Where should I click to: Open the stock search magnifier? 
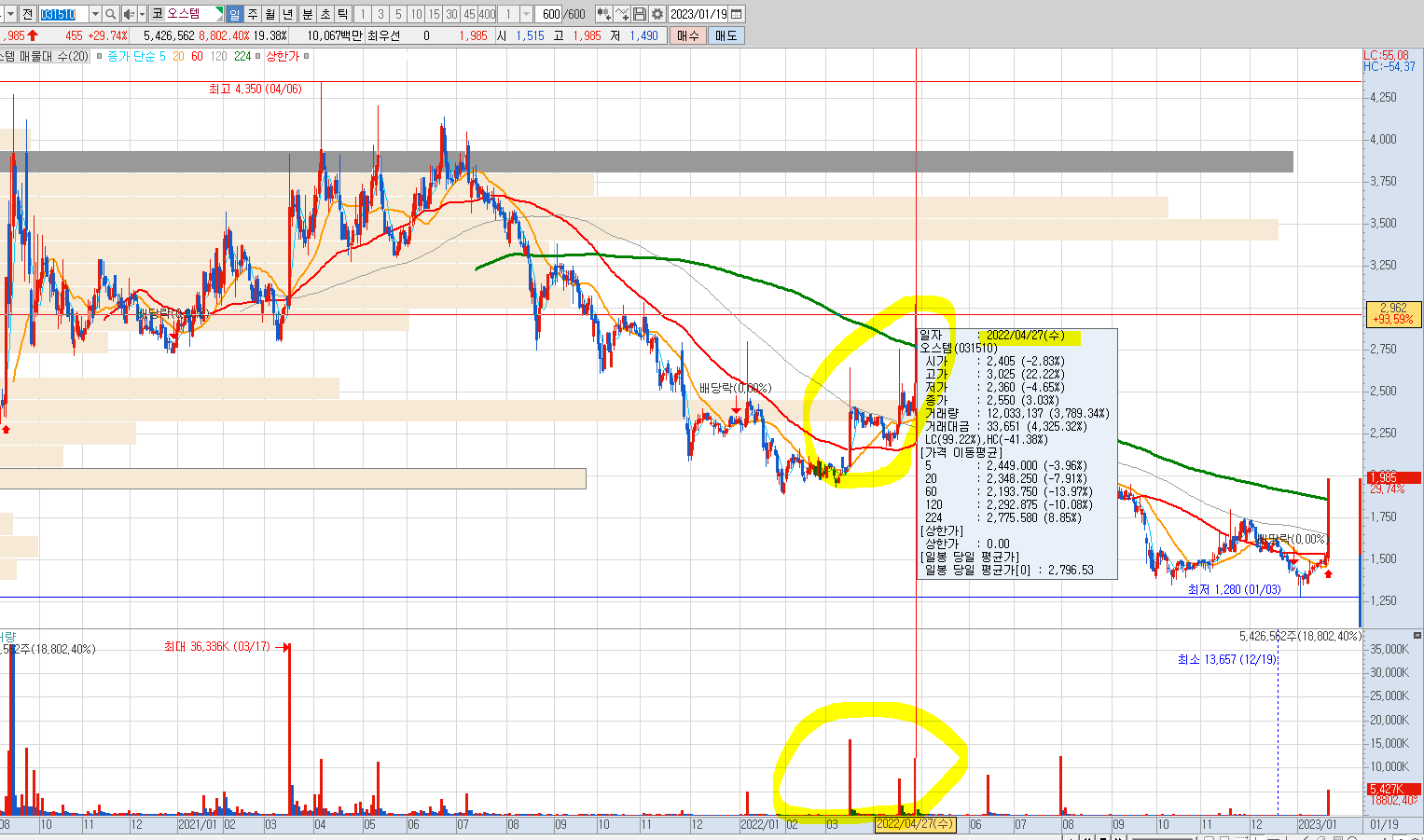coord(111,14)
